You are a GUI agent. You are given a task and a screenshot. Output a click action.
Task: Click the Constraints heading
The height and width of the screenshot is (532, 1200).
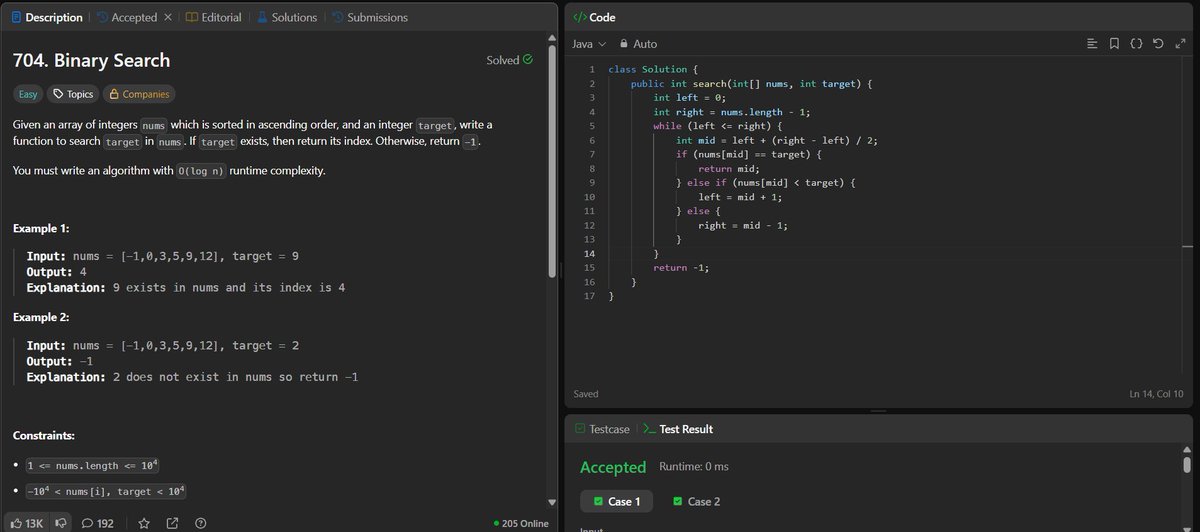point(42,437)
